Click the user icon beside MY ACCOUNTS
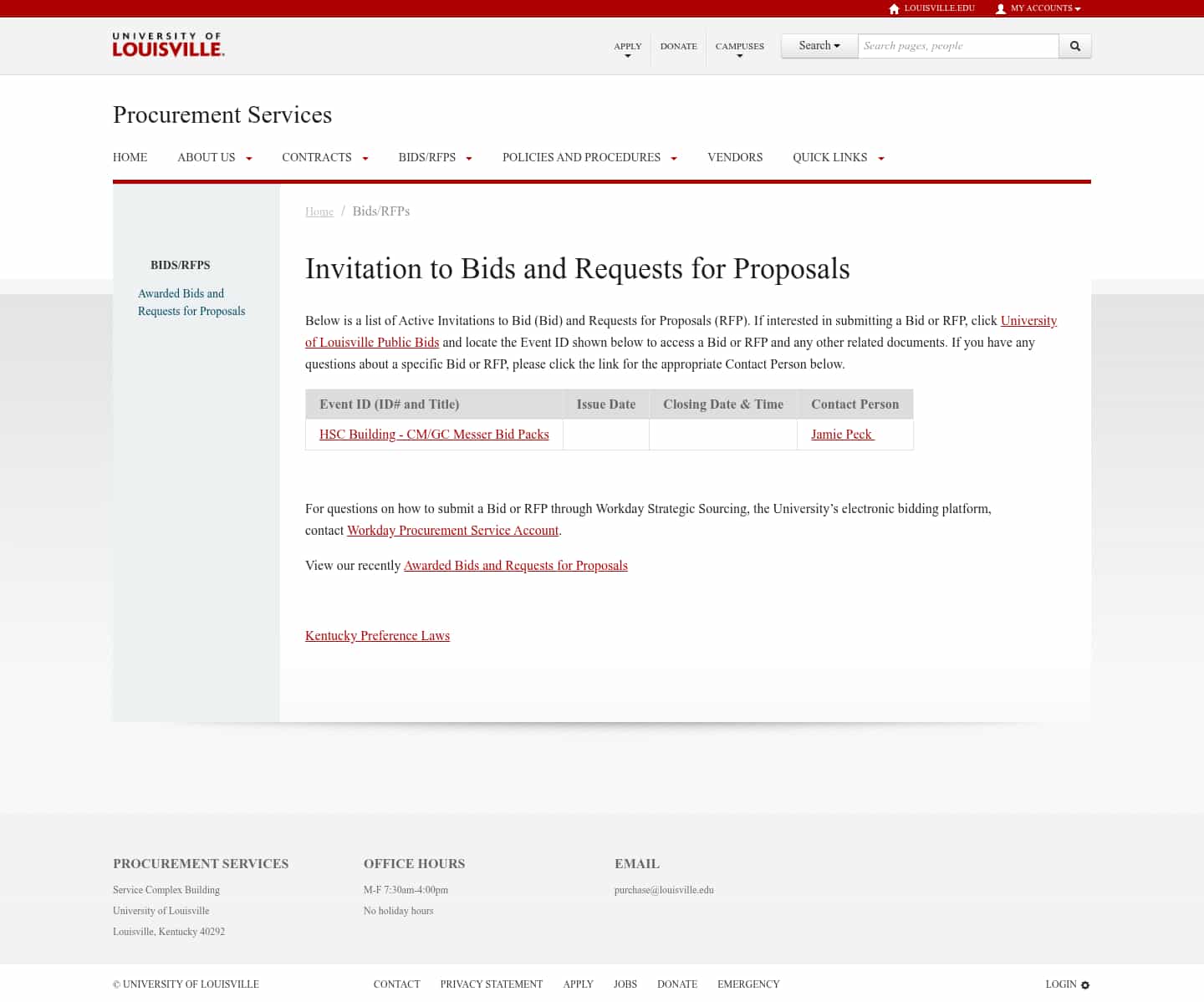The image size is (1204, 1002). [1000, 8]
